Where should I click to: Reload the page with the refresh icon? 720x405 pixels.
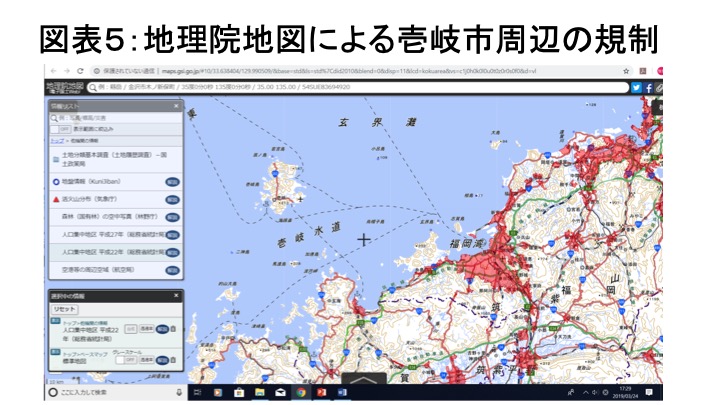(80, 71)
